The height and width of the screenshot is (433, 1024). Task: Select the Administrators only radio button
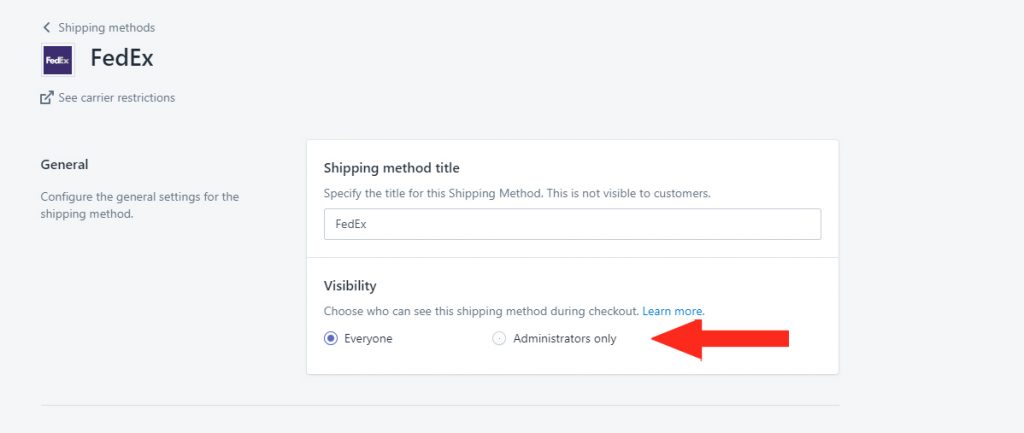coord(499,339)
